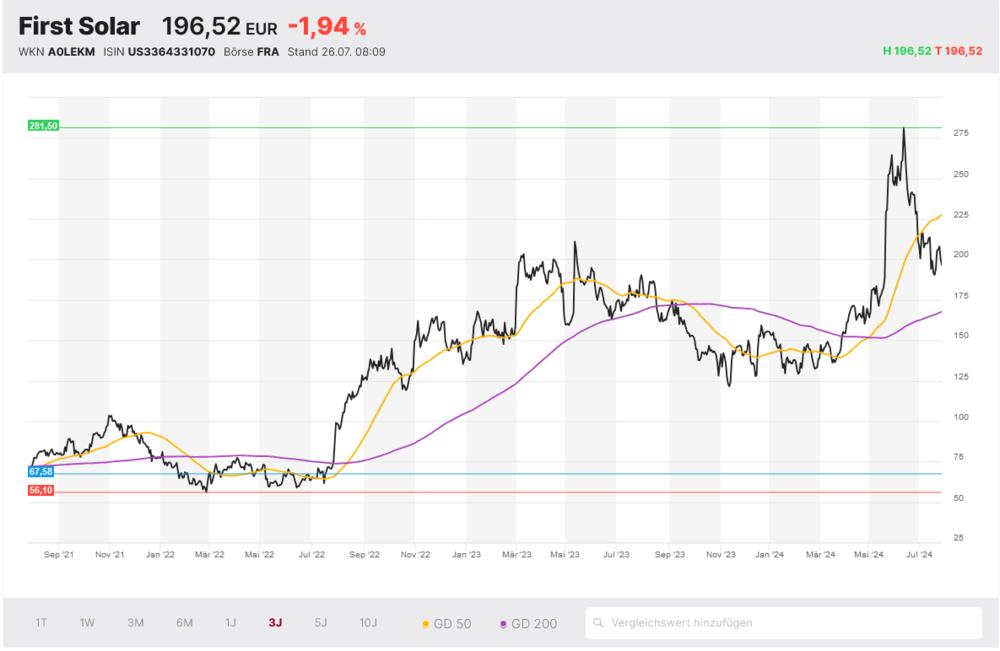The height and width of the screenshot is (651, 1000).
Task: Select the 1J time range
Action: coord(231,622)
